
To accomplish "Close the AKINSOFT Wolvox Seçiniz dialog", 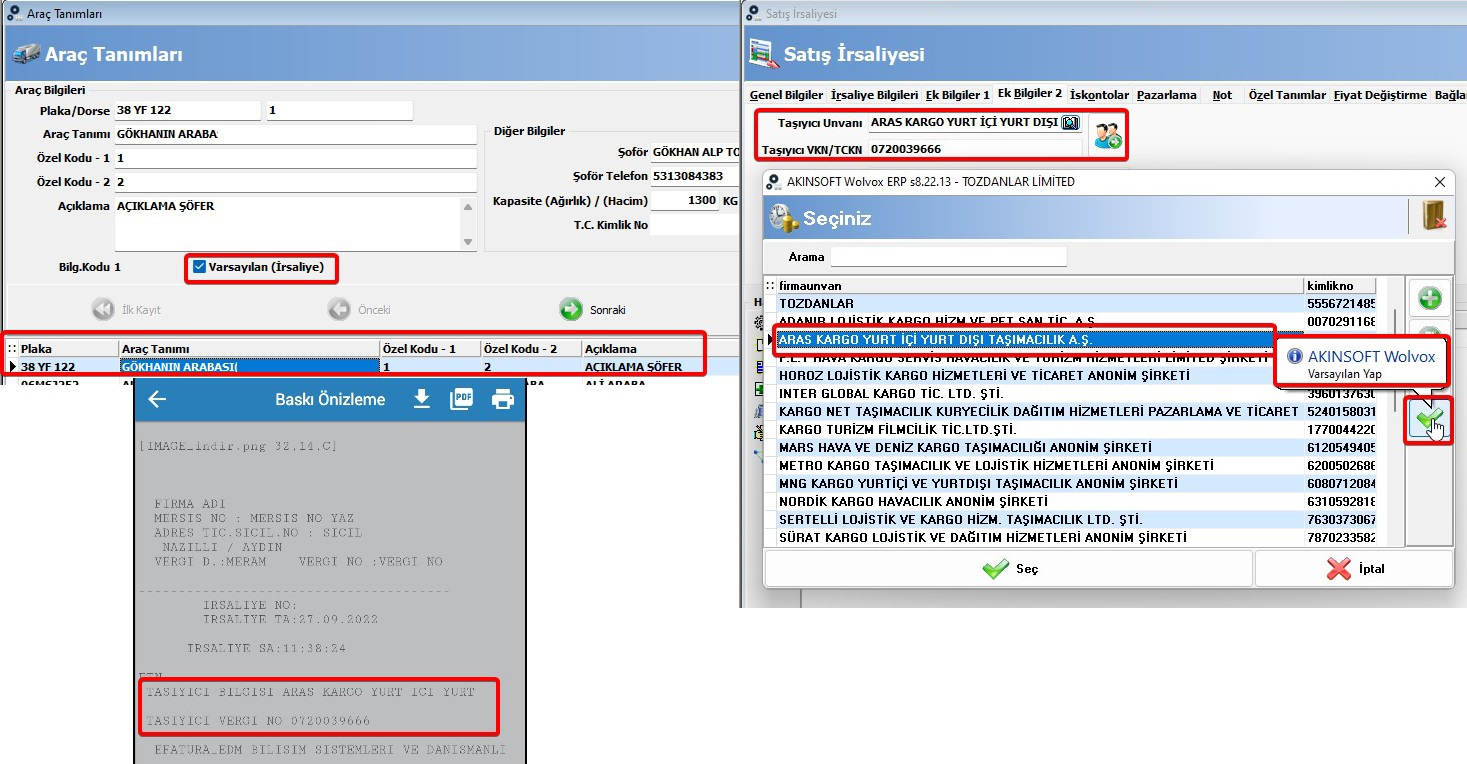I will [1440, 182].
